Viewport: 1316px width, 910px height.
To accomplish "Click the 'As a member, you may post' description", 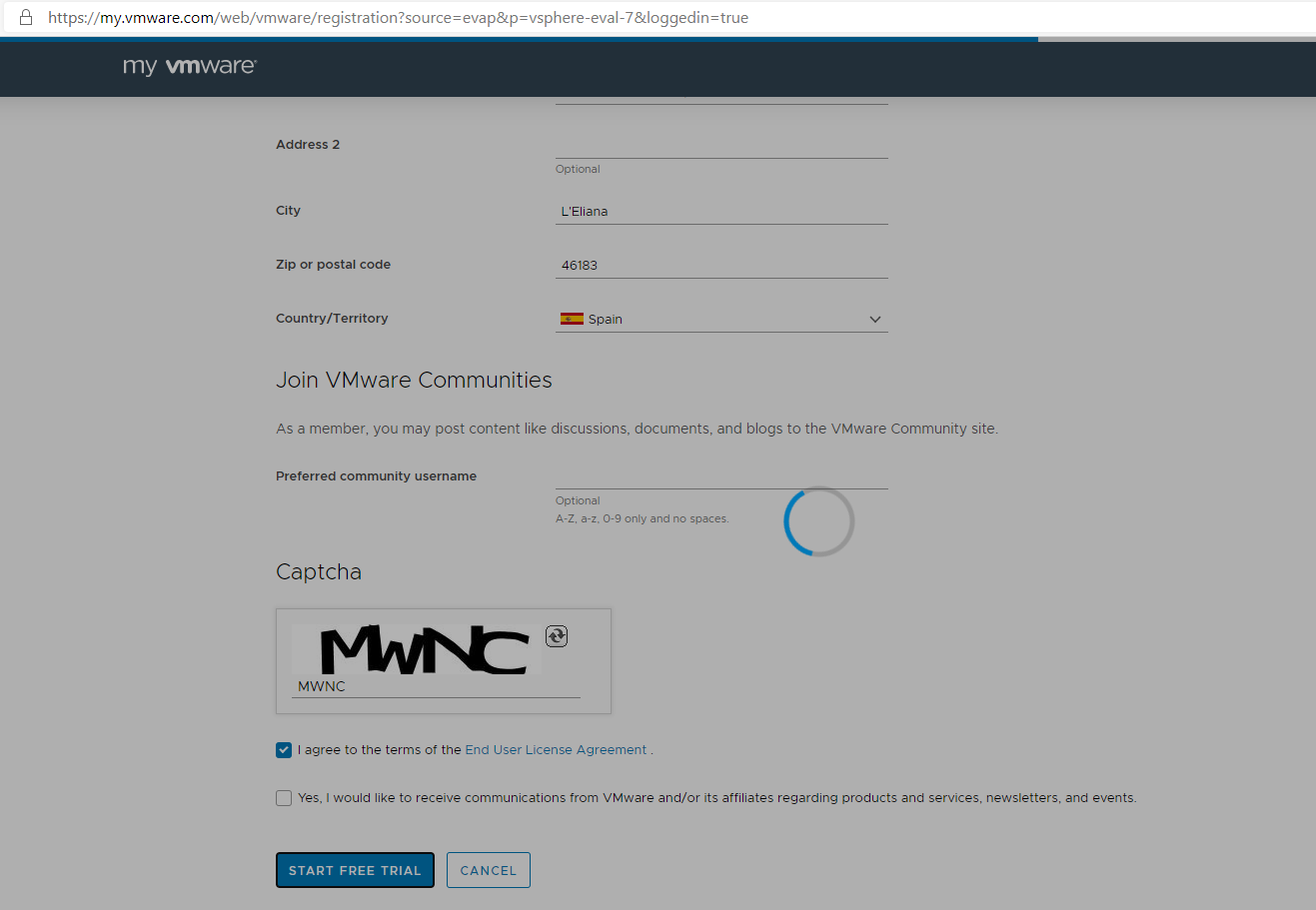I will coord(637,429).
